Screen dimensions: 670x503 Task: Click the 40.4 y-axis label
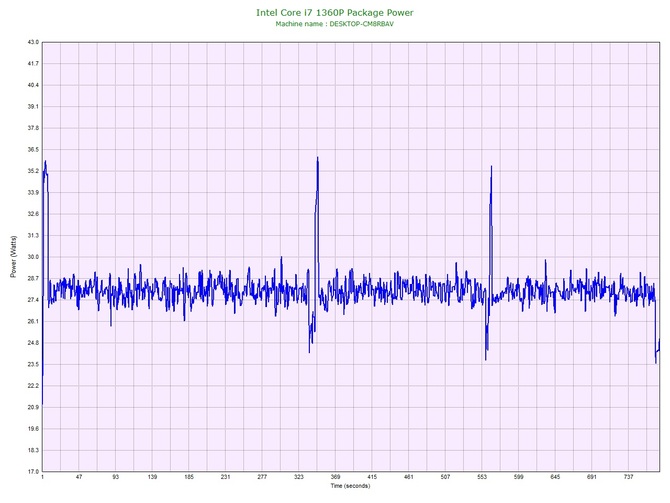coord(33,85)
